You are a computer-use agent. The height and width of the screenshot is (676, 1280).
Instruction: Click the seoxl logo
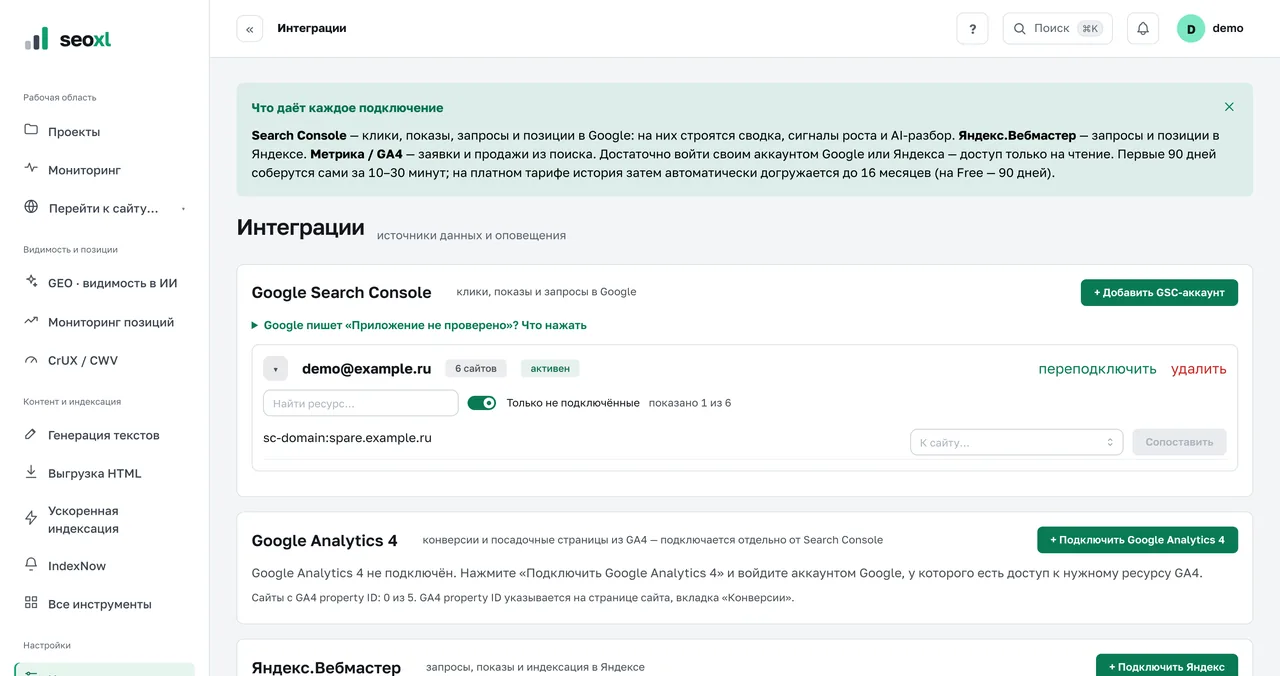(x=68, y=39)
